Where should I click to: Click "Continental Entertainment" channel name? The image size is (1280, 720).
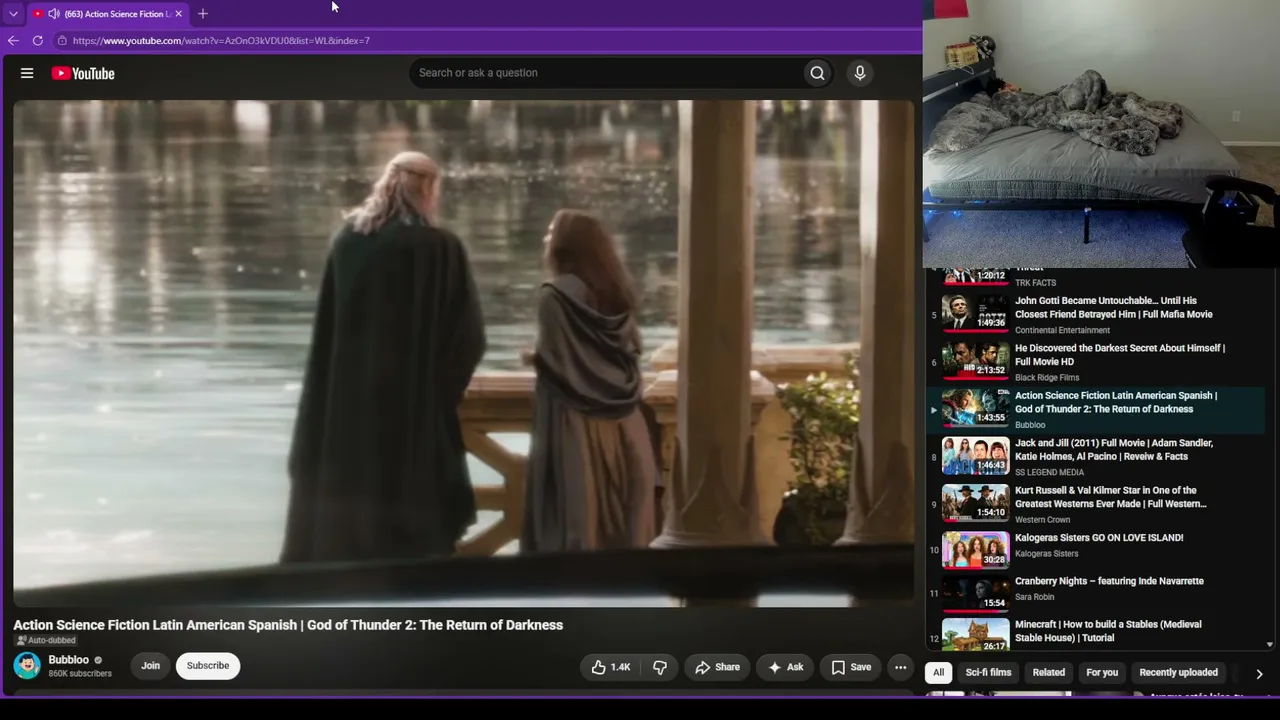[1062, 330]
